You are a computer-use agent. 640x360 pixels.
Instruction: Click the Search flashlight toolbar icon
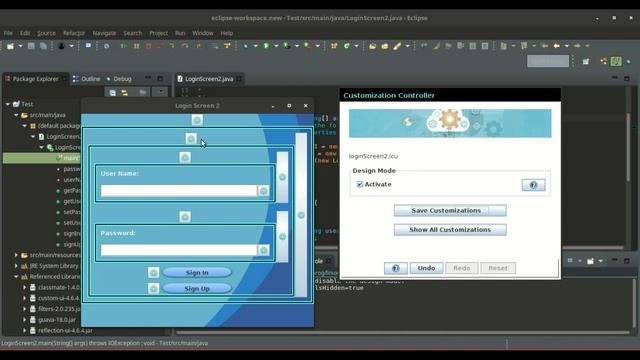(x=397, y=46)
